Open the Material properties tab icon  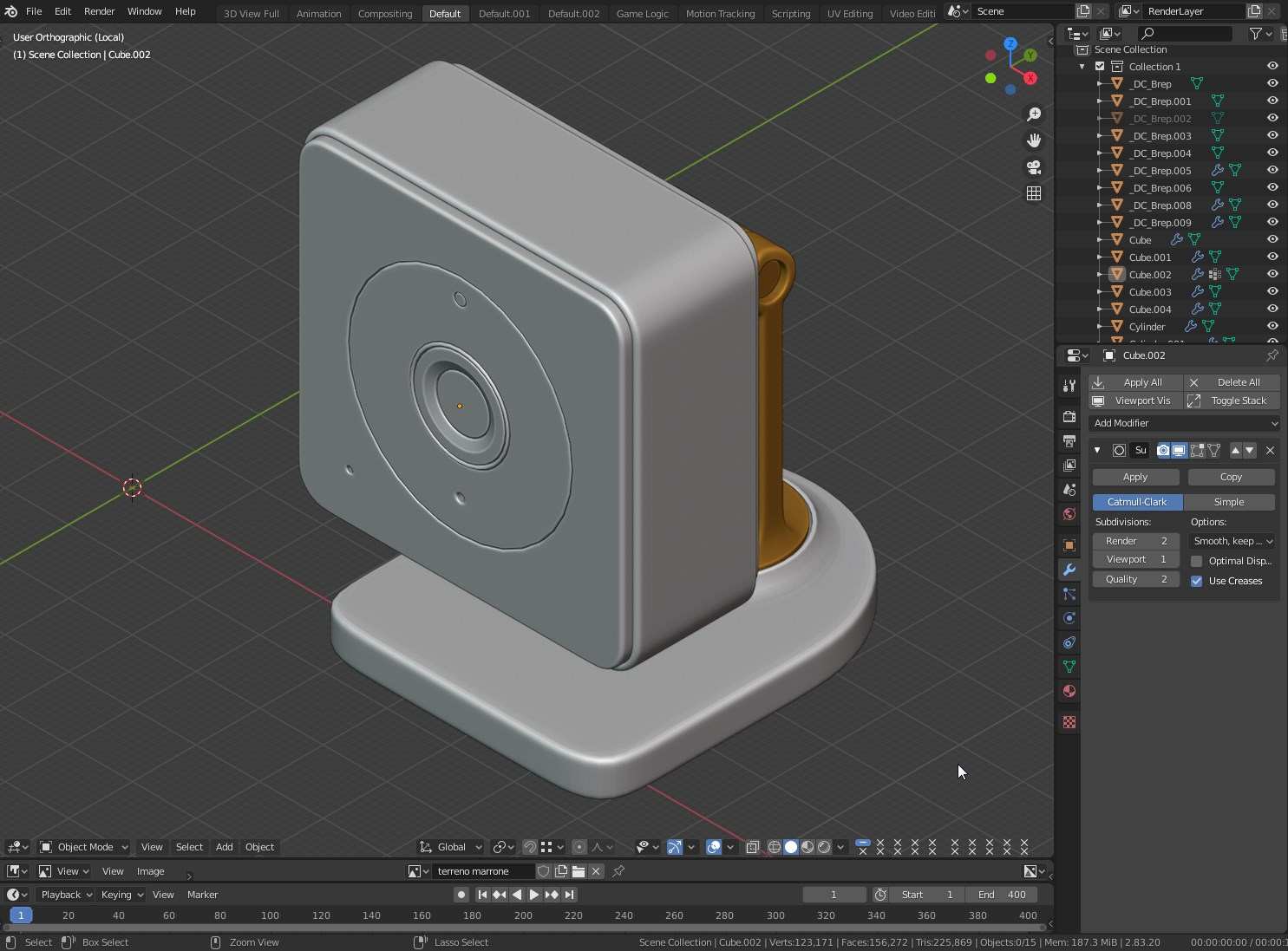pos(1069,691)
